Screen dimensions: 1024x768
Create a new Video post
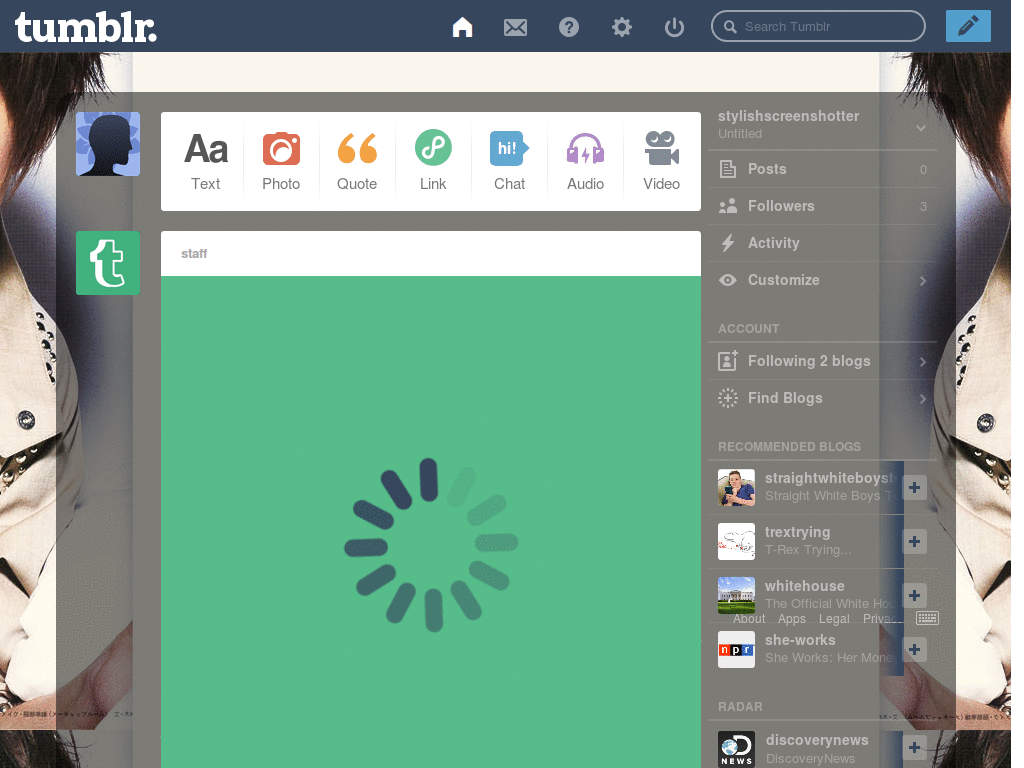tap(662, 161)
